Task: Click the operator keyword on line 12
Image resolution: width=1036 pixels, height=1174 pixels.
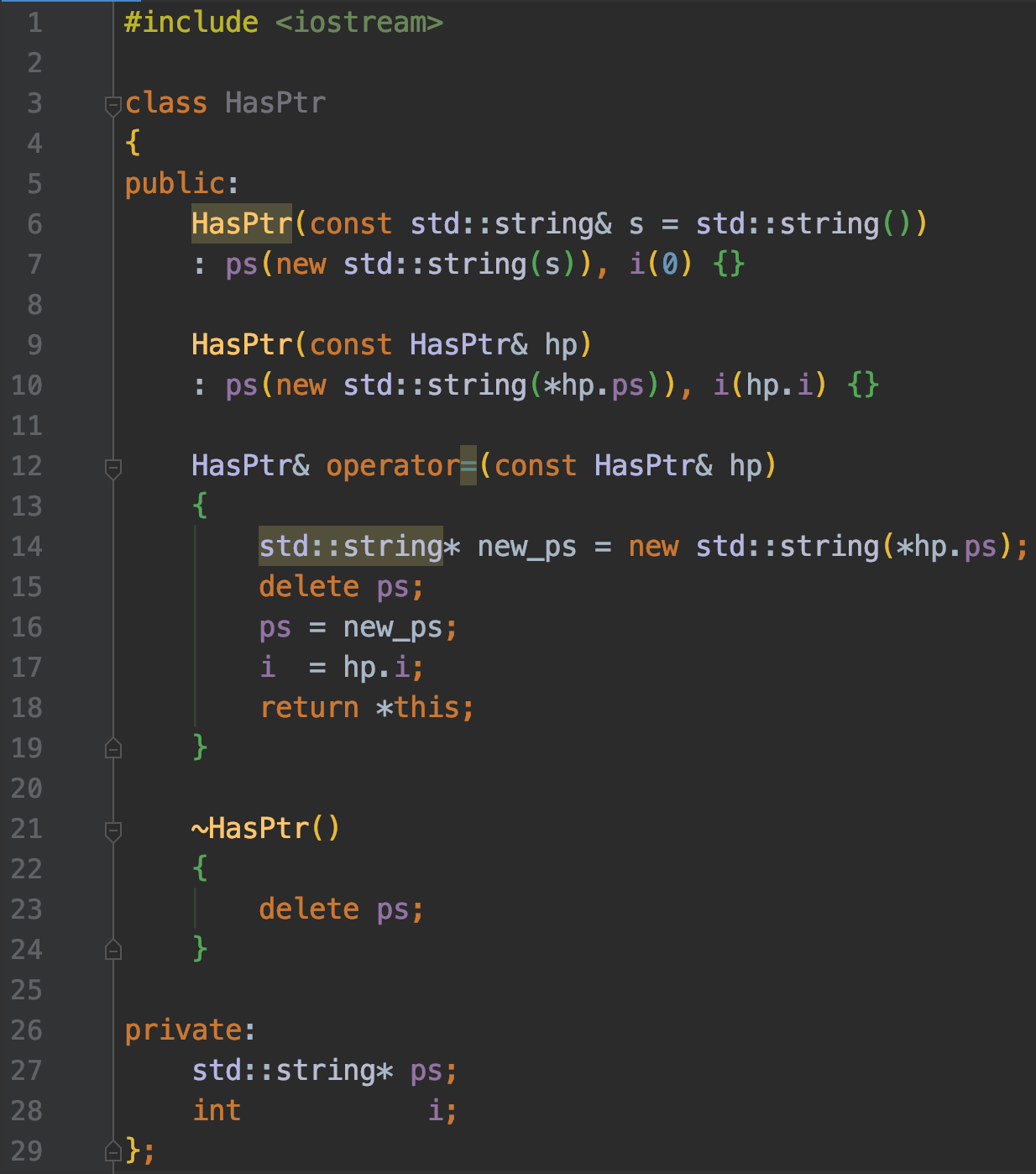Action: 393,465
